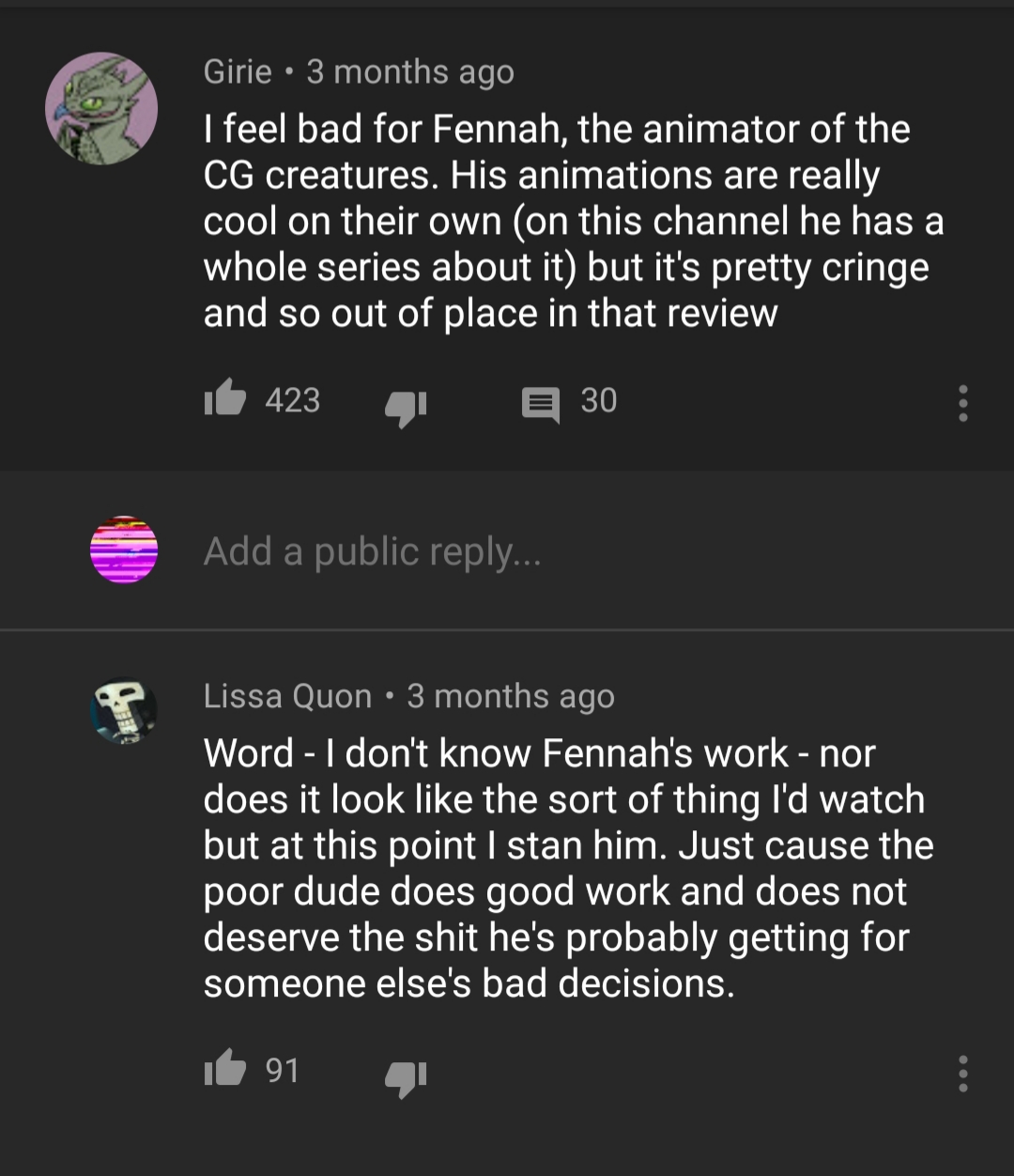This screenshot has height=1176, width=1014.
Task: Open more options menu for Lissa Quon's reply
Action: pos(962,1074)
